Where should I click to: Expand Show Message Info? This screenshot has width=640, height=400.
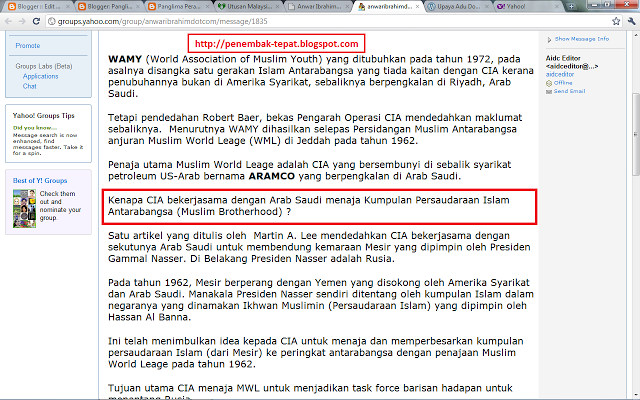click(x=575, y=39)
